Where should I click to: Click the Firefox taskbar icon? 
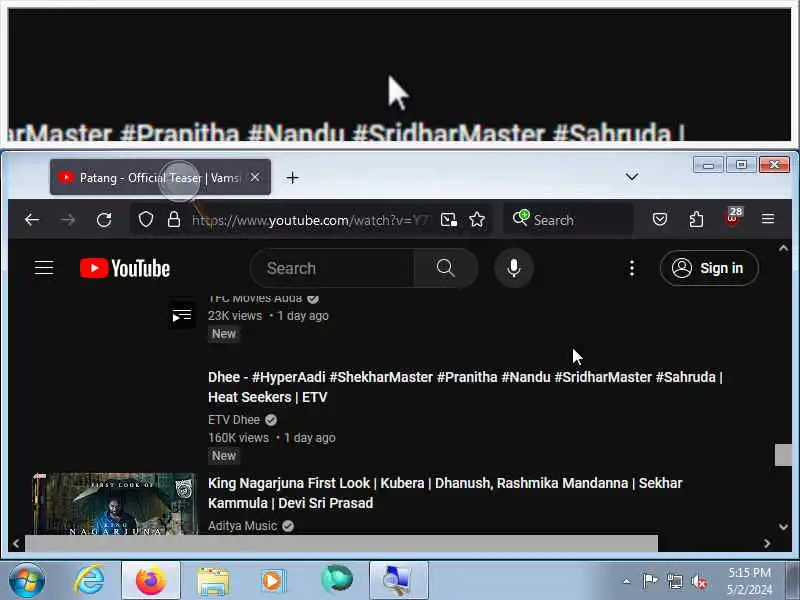pos(151,581)
